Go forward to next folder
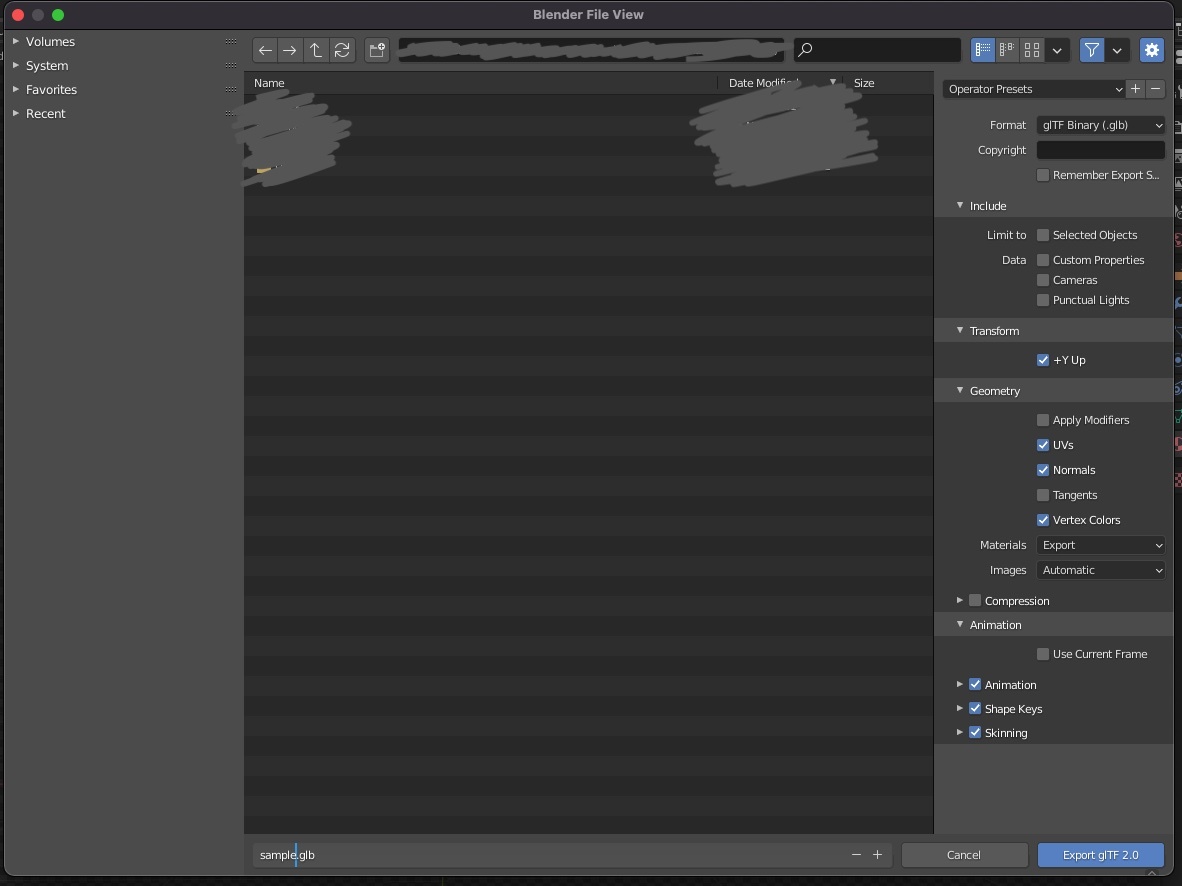1182x886 pixels. coord(289,51)
